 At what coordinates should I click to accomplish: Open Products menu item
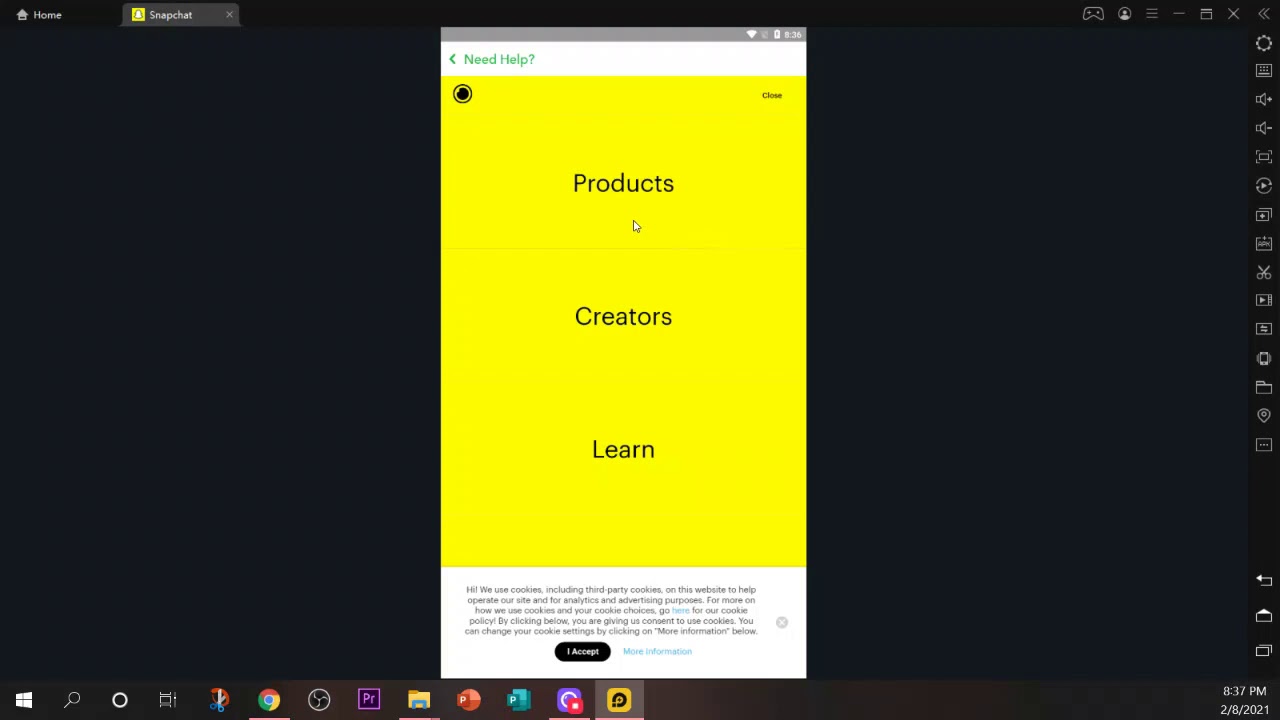click(x=623, y=183)
